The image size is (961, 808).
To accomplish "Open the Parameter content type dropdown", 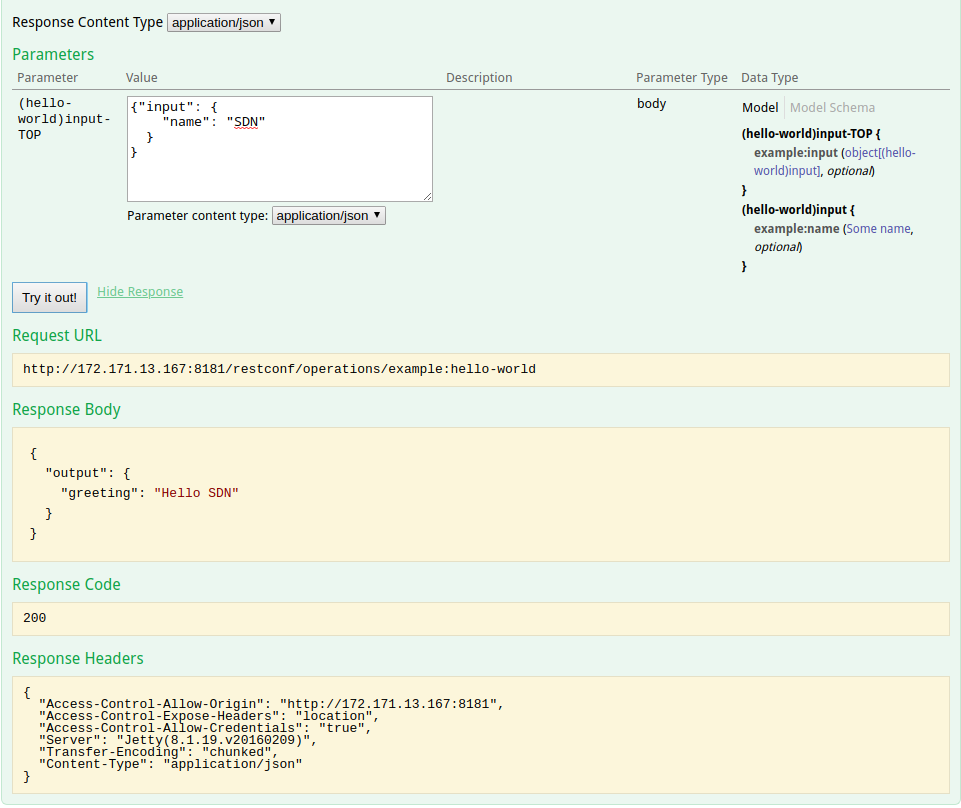I will click(x=329, y=216).
